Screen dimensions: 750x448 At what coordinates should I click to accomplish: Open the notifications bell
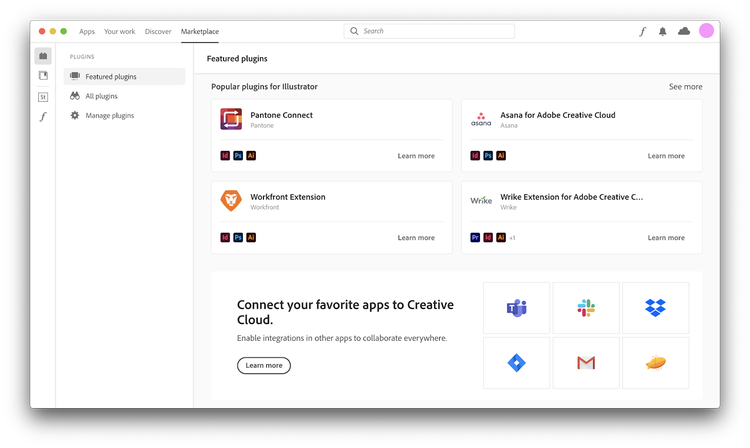[x=662, y=31]
